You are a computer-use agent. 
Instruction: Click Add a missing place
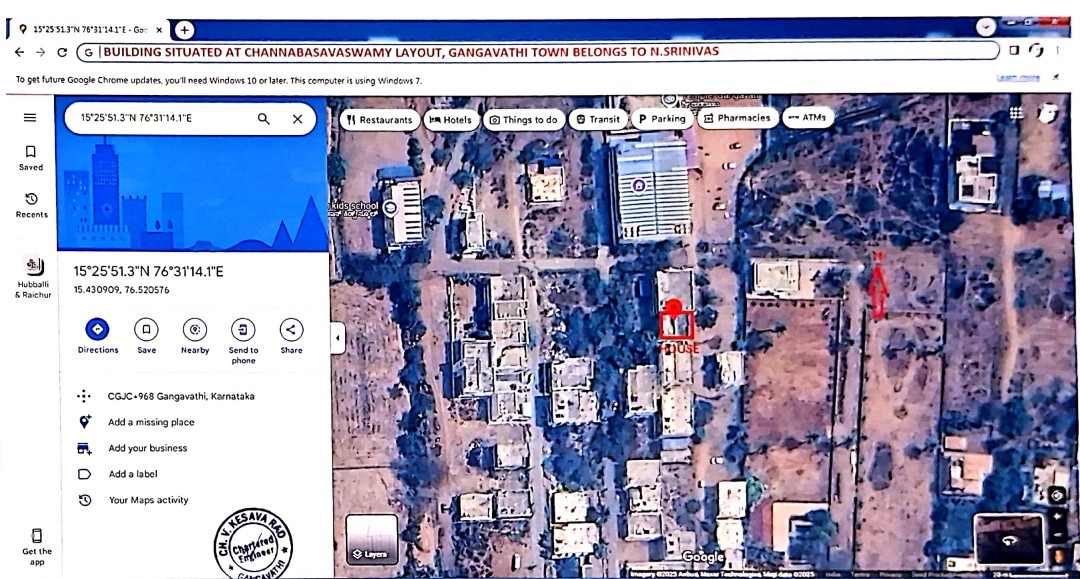pos(151,422)
